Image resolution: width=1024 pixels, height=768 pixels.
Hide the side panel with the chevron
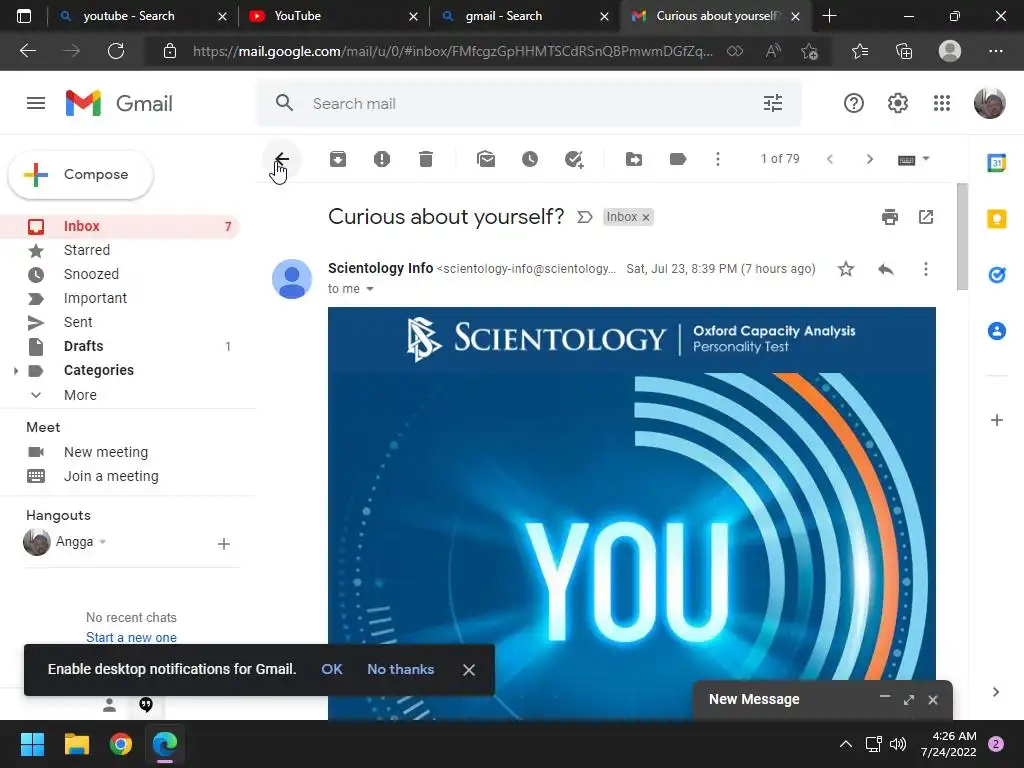tap(996, 692)
